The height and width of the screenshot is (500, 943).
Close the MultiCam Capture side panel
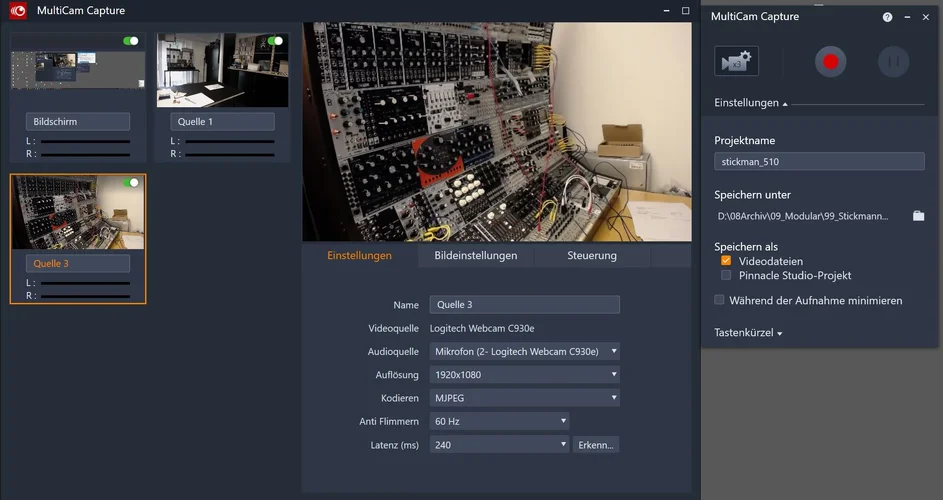point(926,17)
